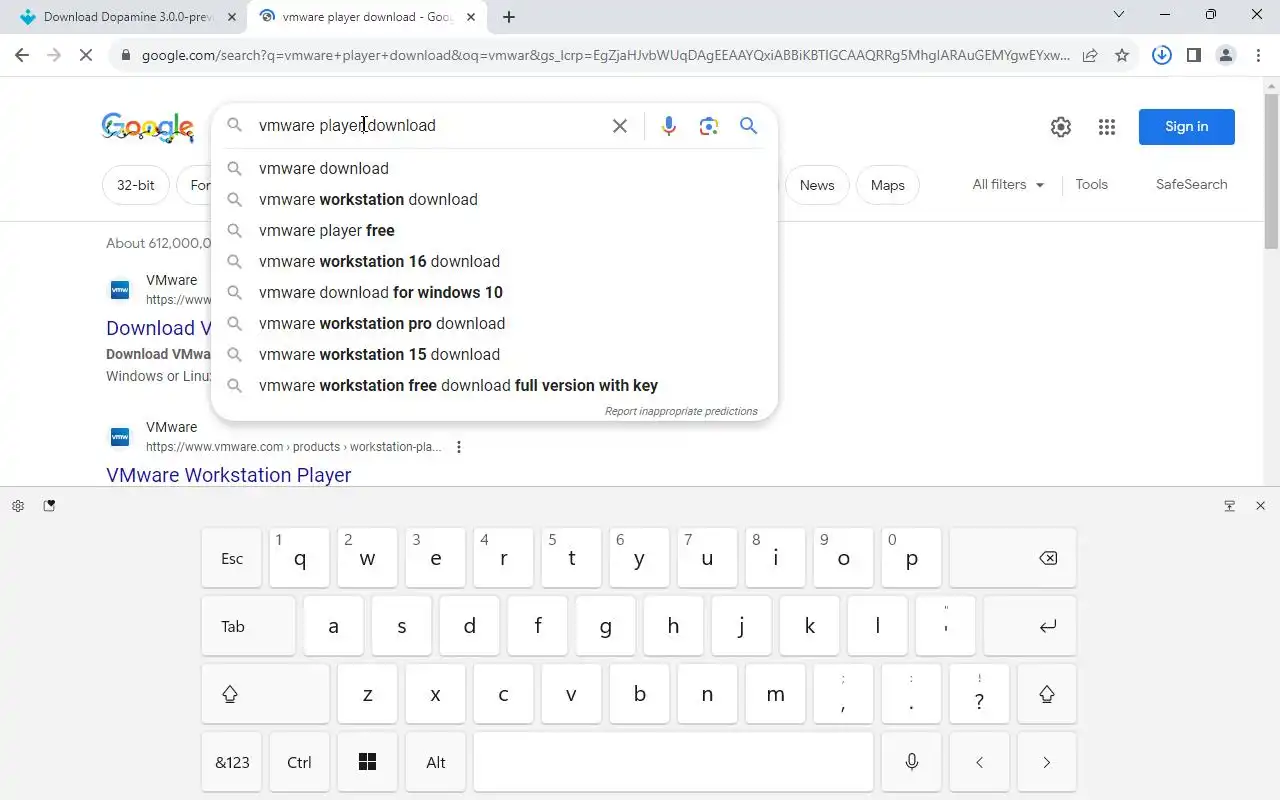Close the Download Dopamine tab
This screenshot has height=800, width=1280.
(232, 17)
